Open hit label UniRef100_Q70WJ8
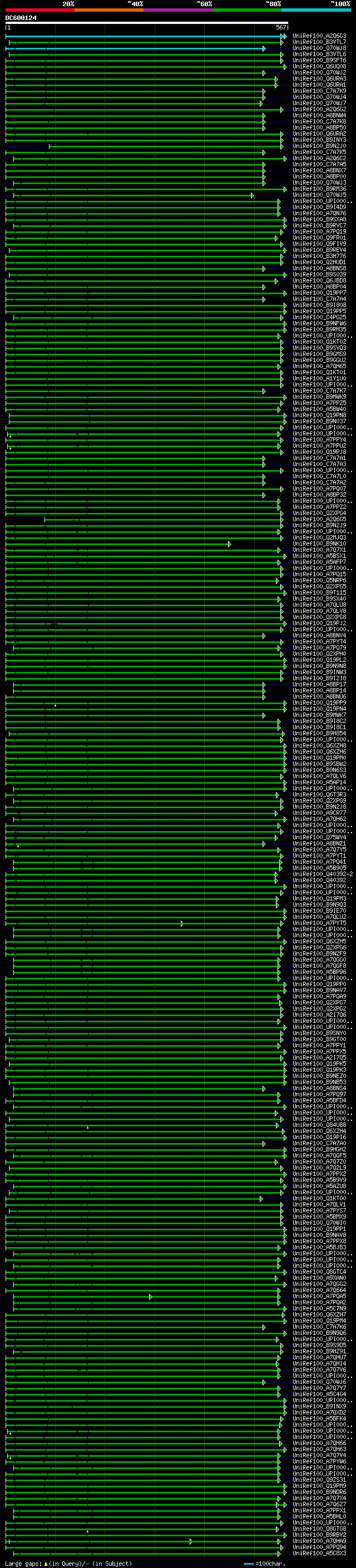Viewport: 356px width, 1568px height. pos(319,48)
